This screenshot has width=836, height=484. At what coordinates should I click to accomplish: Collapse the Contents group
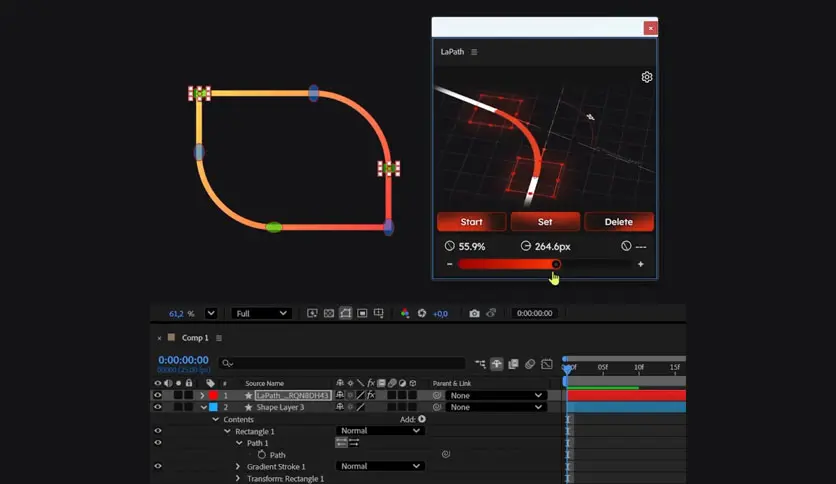[x=215, y=420]
